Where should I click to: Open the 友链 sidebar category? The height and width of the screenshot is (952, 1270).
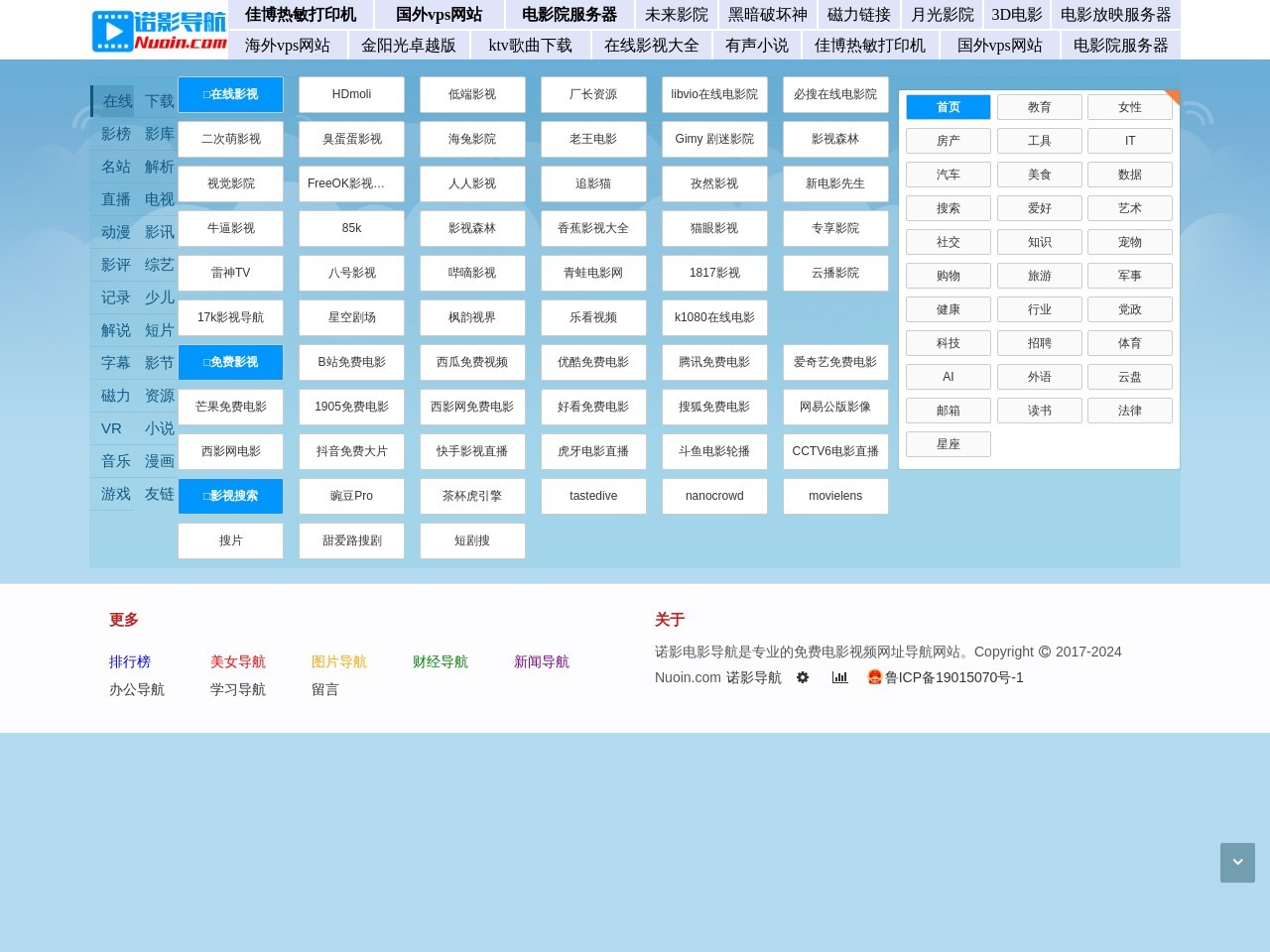pos(160,494)
